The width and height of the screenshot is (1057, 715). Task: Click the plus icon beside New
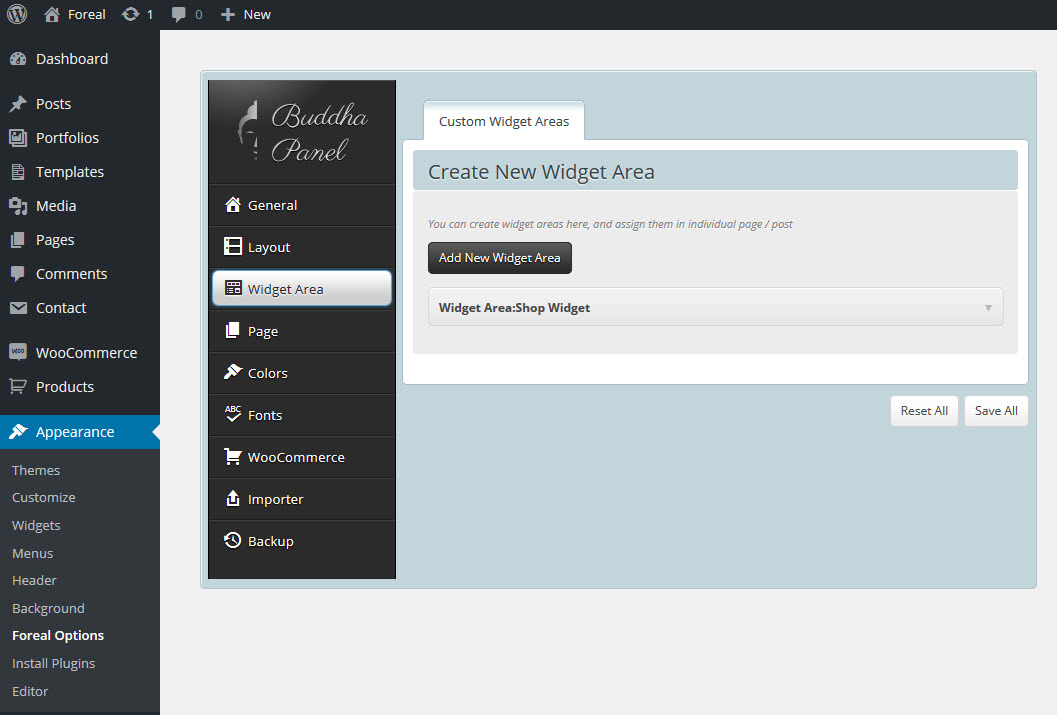(x=228, y=14)
